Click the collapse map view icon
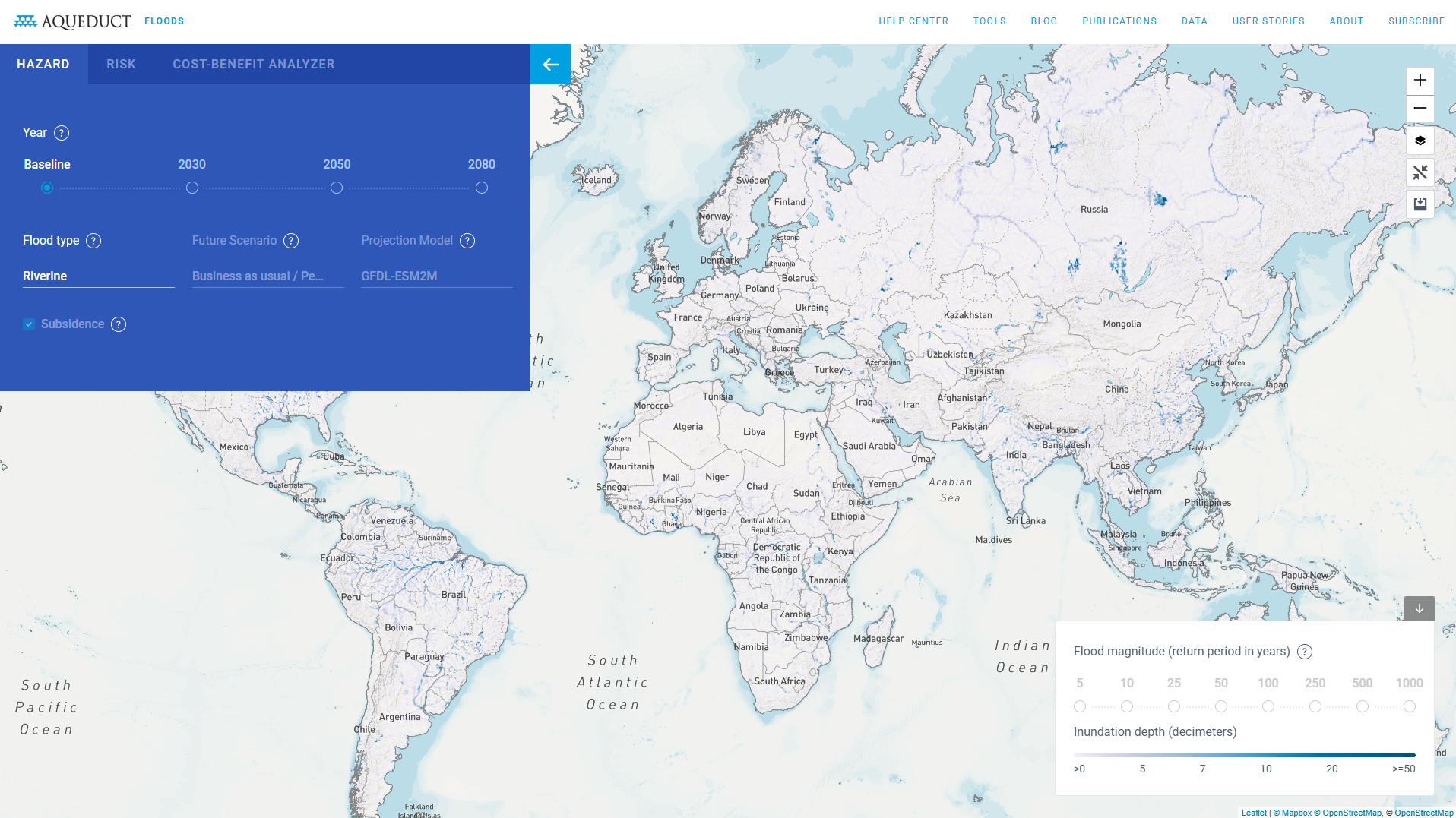The width and height of the screenshot is (1456, 818). [1420, 172]
